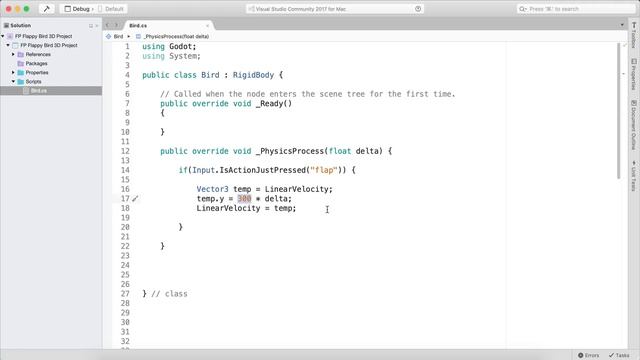Select the Properties folder icon
Image resolution: width=640 pixels, height=360 pixels.
(x=20, y=72)
